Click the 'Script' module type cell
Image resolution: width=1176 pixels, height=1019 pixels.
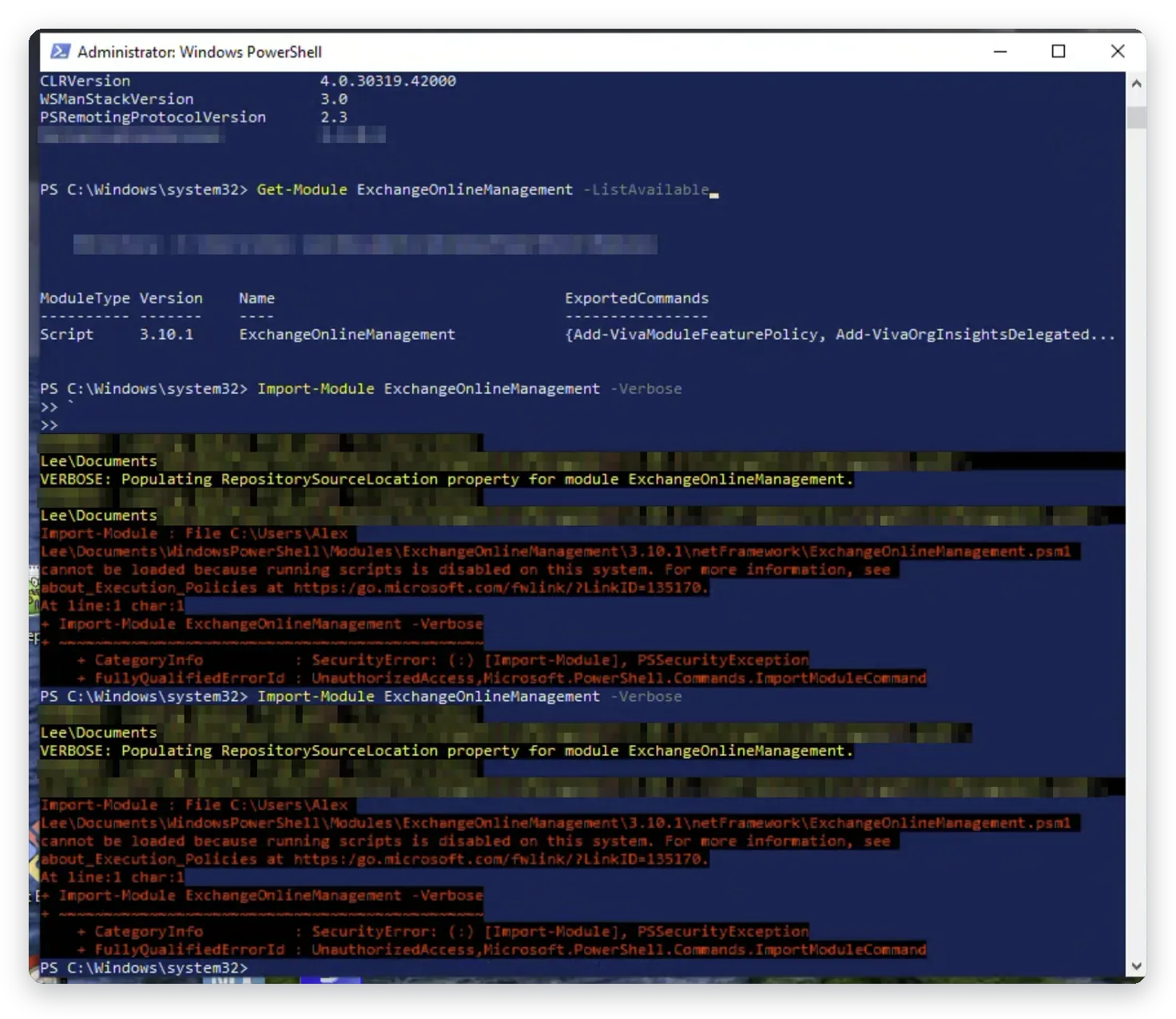pos(67,334)
